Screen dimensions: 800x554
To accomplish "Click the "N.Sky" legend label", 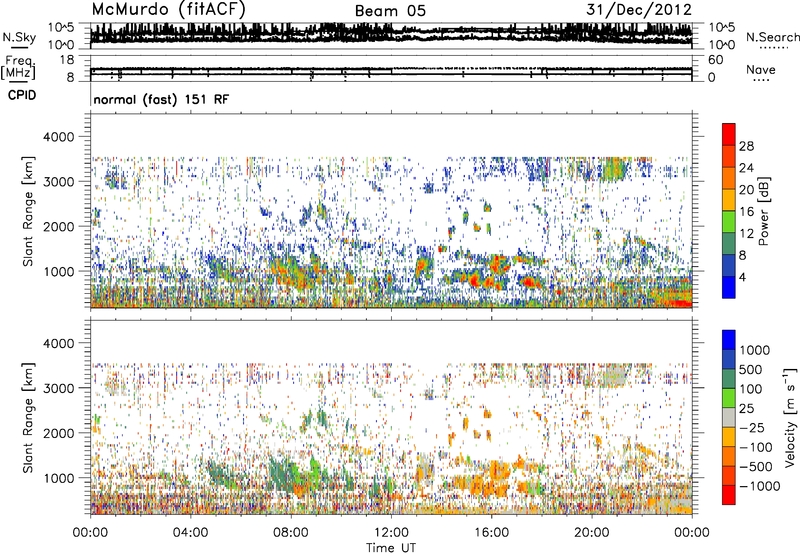I will tap(19, 37).
